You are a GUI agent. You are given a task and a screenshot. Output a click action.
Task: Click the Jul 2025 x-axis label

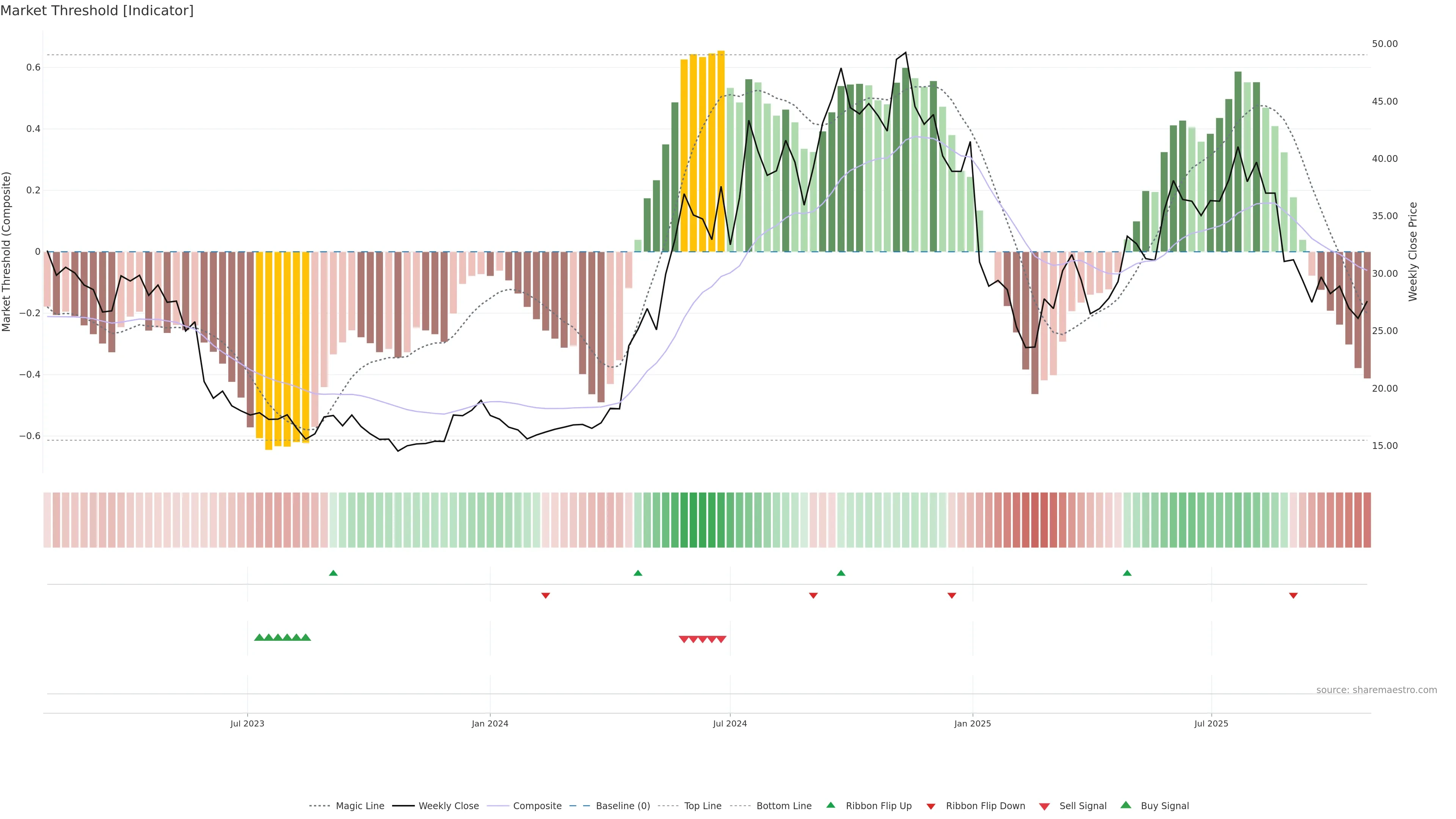click(x=1211, y=723)
